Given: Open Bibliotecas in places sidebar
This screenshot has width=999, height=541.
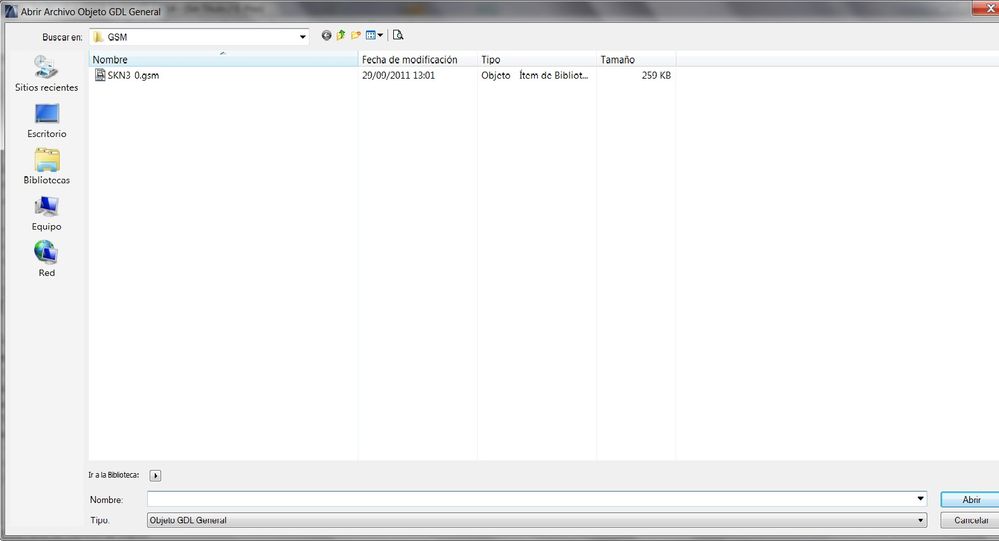Looking at the screenshot, I should [47, 166].
